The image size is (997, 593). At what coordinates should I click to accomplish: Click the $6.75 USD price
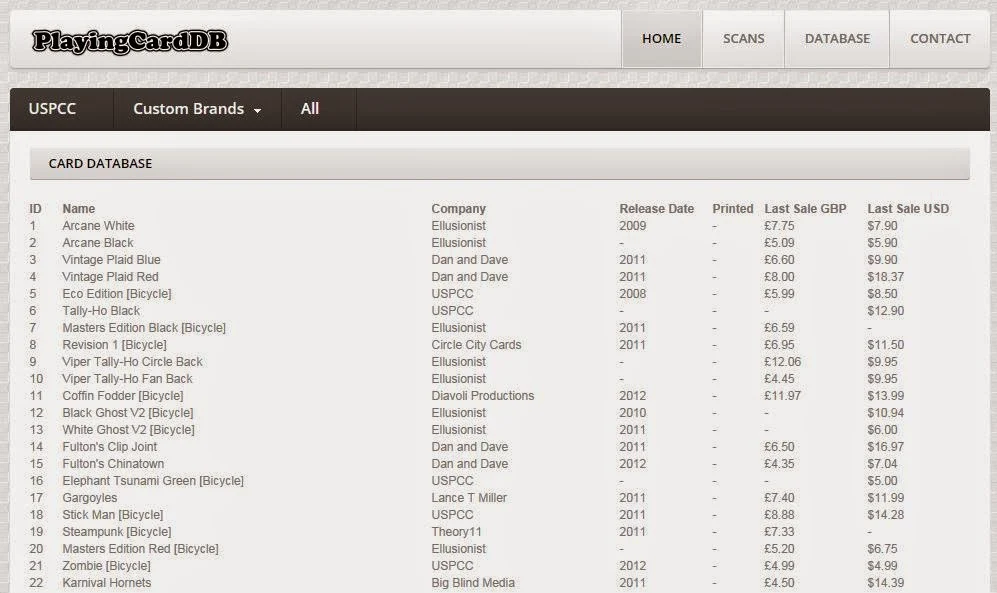883,549
